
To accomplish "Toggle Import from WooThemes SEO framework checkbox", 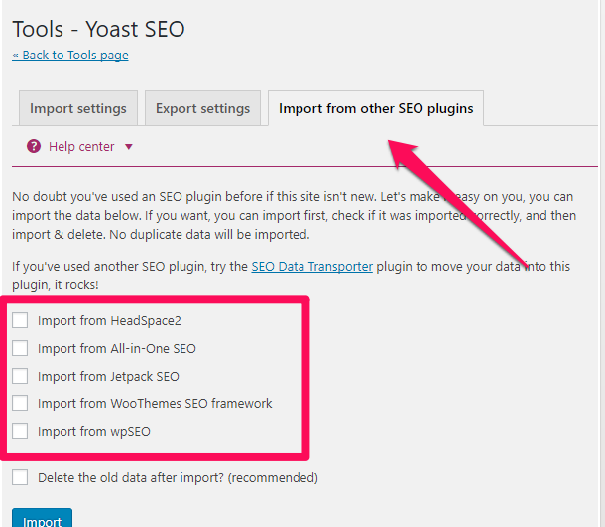I will tap(20, 403).
